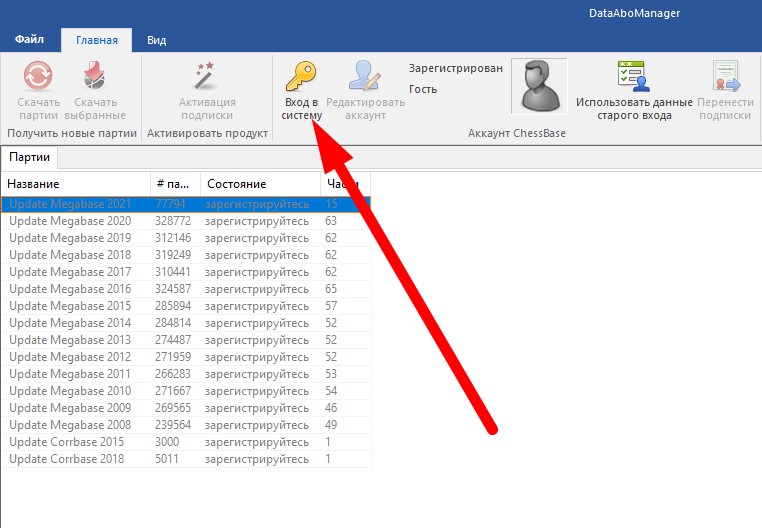
Task: Click the subscription activation wand icon
Action: click(x=207, y=77)
